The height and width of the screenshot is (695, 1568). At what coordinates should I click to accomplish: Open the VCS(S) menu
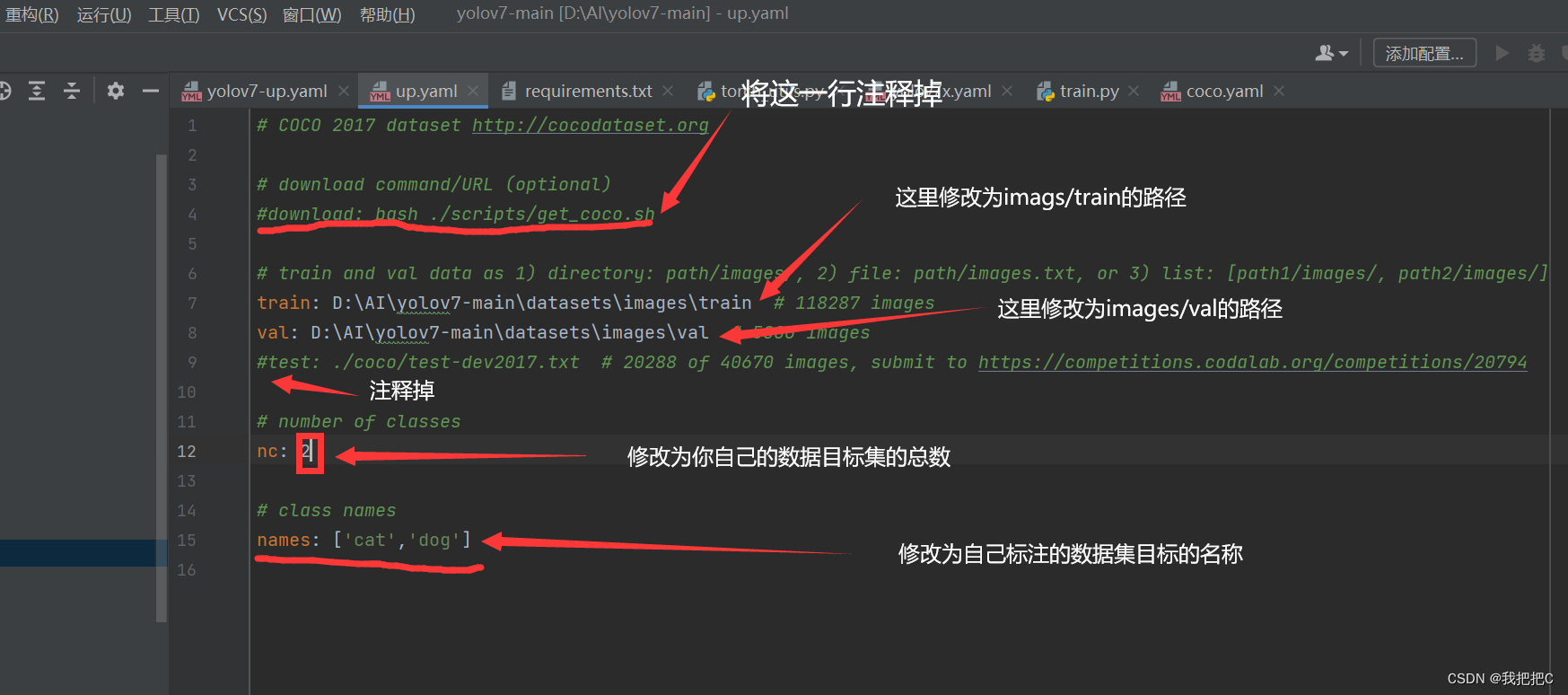coord(242,14)
